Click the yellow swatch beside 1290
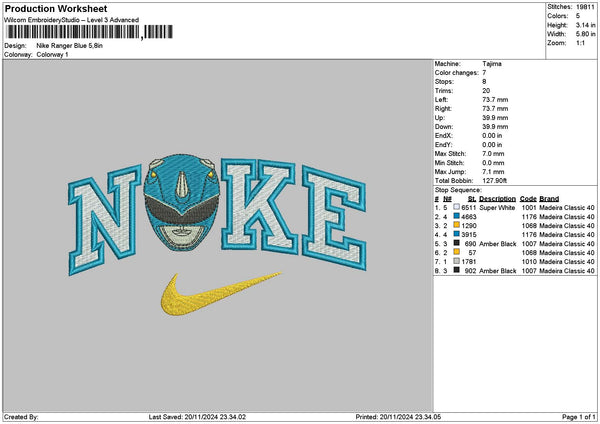Screen dimensions: 600x424 tap(457, 225)
